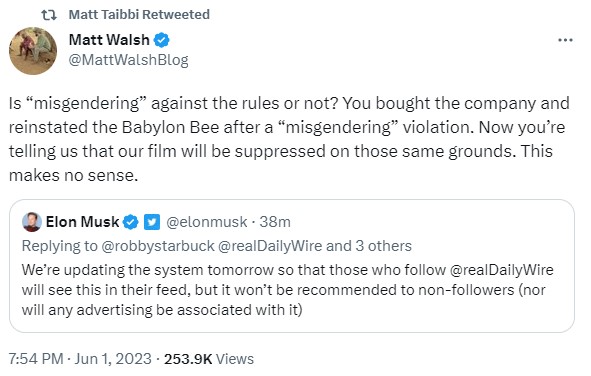Open the @robbystarbuck reply mention

click(158, 246)
